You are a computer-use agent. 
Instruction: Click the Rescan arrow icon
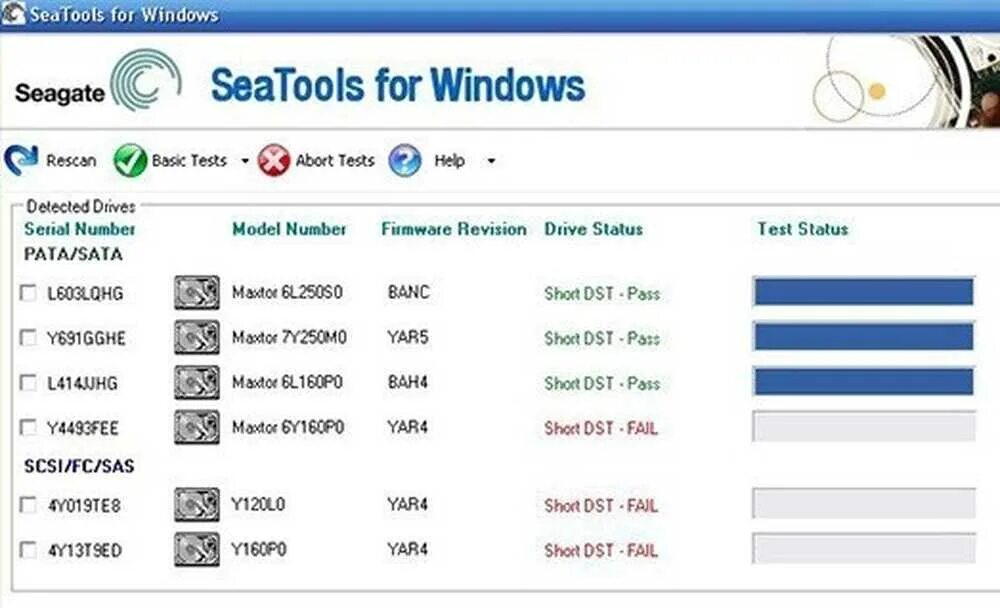click(x=21, y=160)
